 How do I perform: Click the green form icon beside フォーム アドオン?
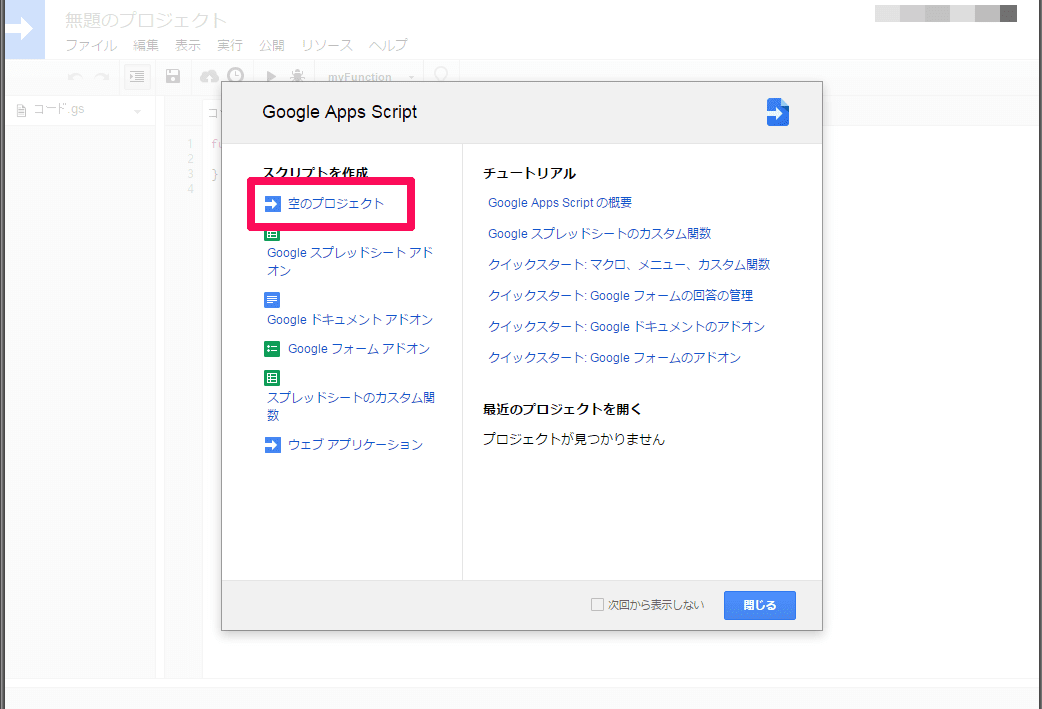click(272, 349)
